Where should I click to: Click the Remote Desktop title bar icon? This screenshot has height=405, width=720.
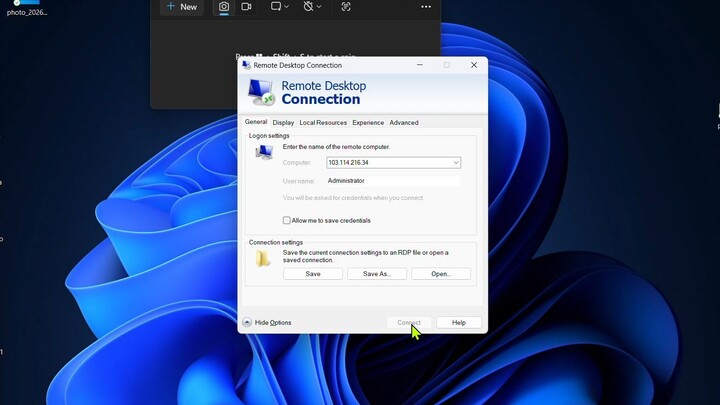(x=247, y=65)
